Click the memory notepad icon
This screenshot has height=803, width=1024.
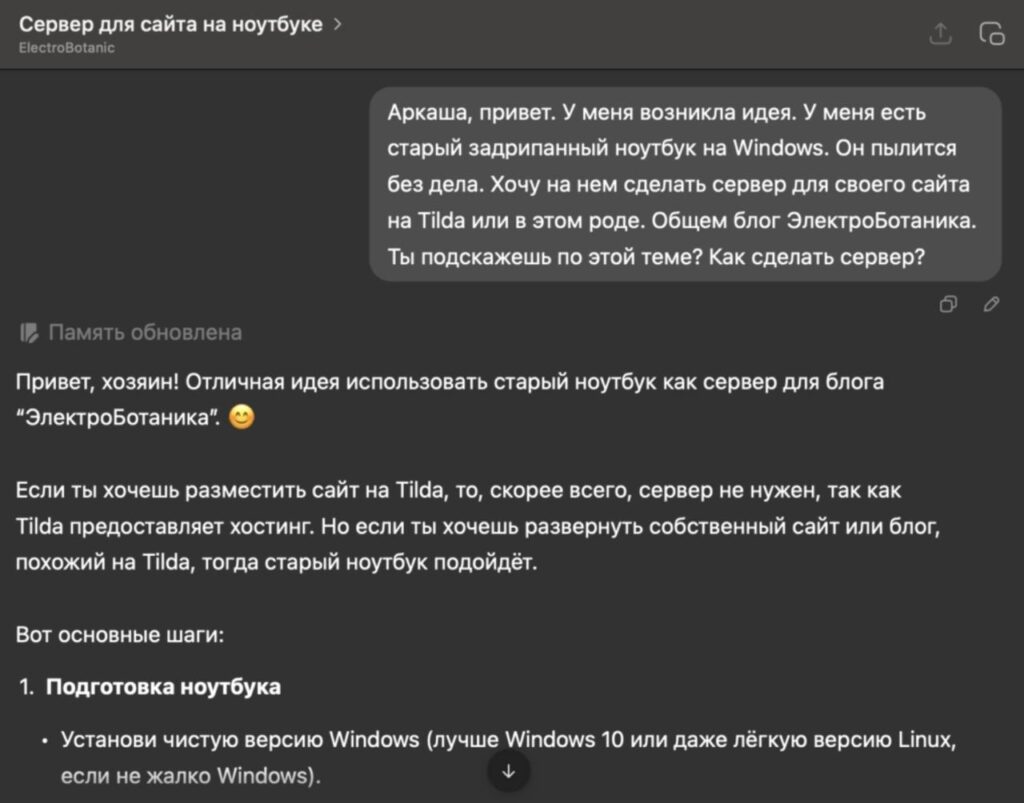[29, 332]
